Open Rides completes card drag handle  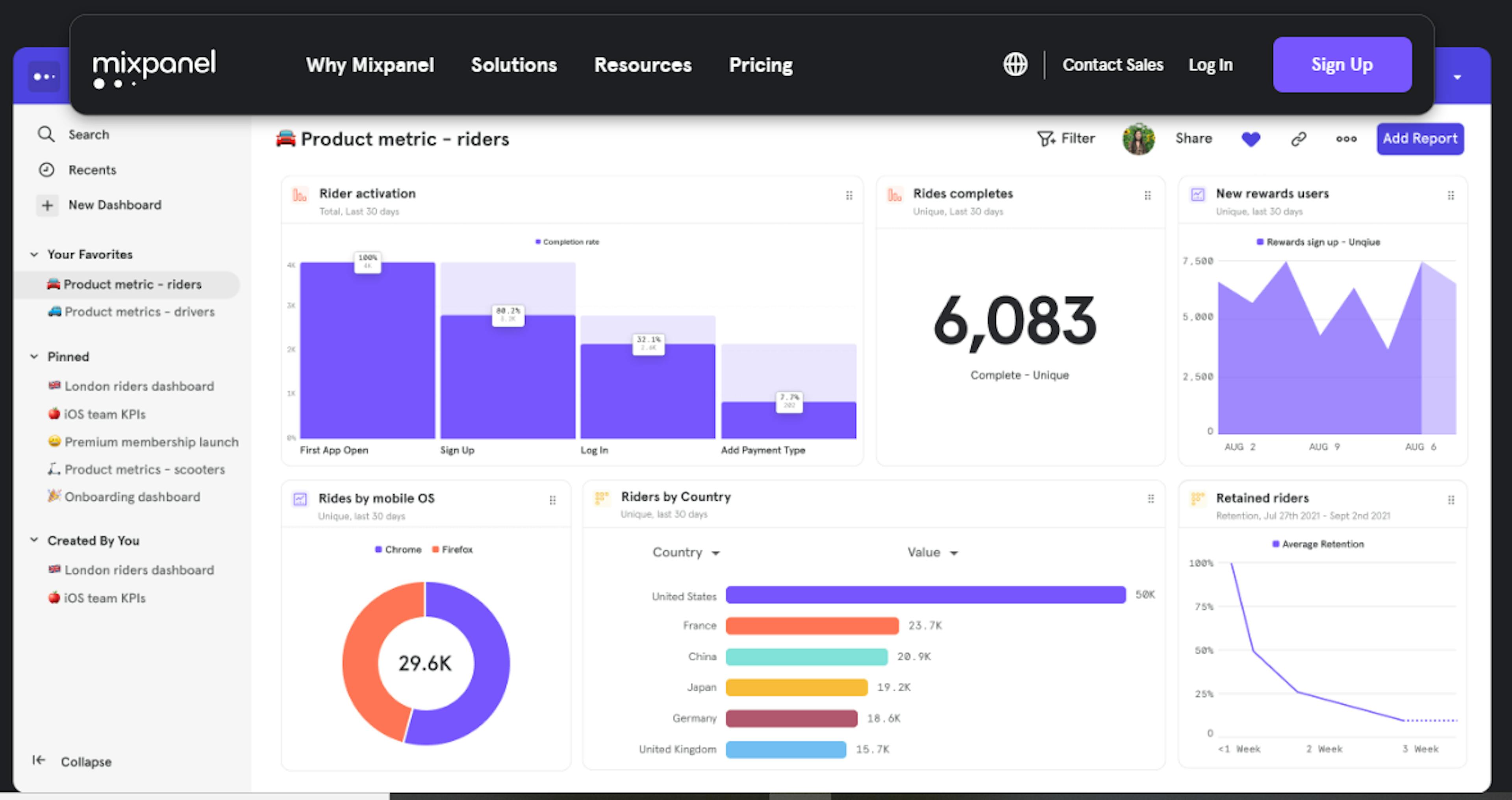tap(1147, 195)
